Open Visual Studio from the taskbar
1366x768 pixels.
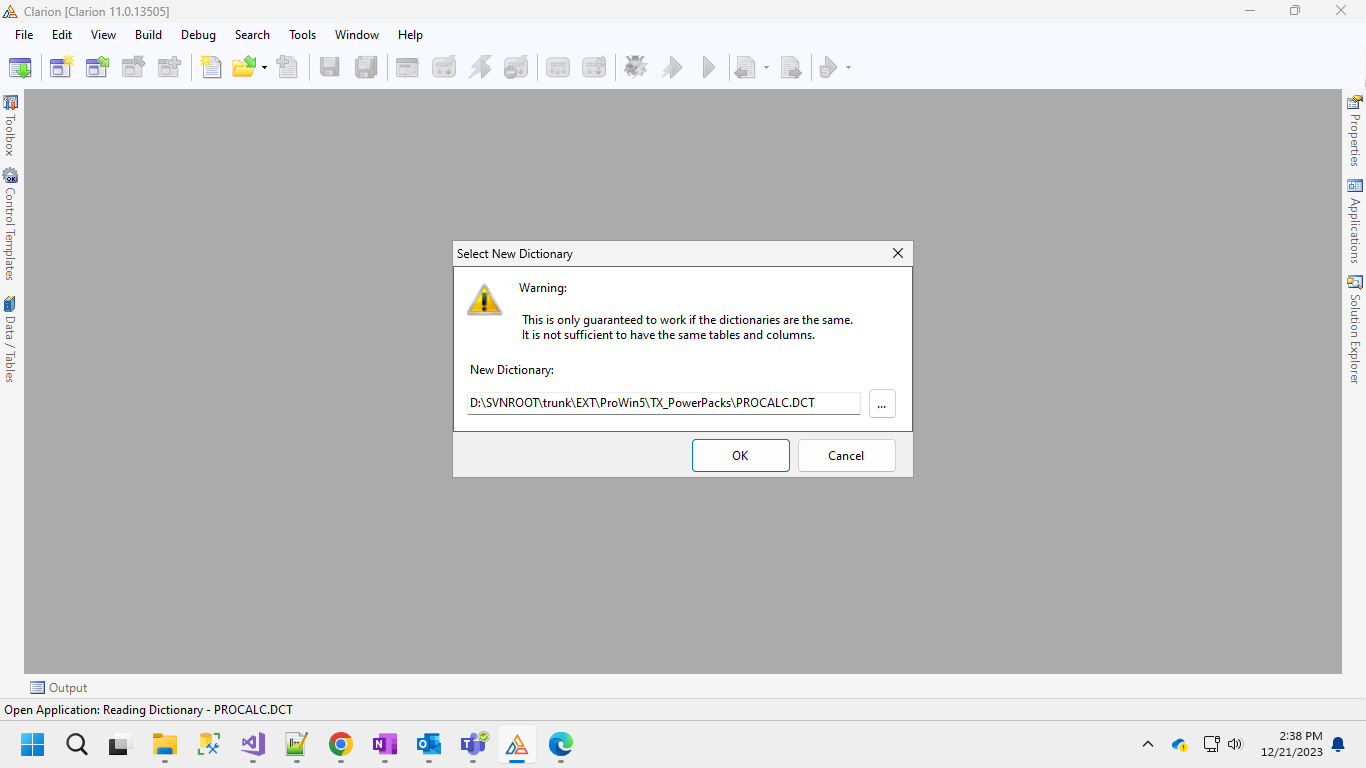[x=253, y=744]
